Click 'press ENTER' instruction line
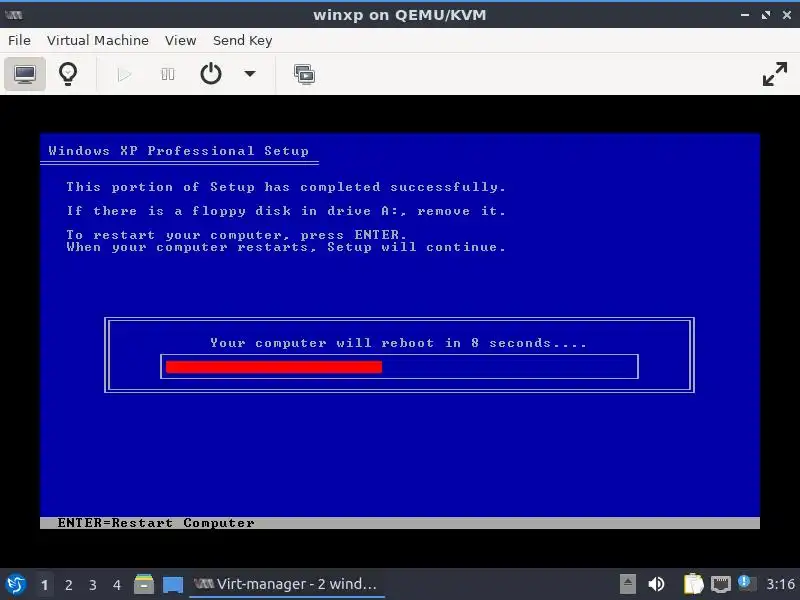The width and height of the screenshot is (800, 600). (x=236, y=235)
